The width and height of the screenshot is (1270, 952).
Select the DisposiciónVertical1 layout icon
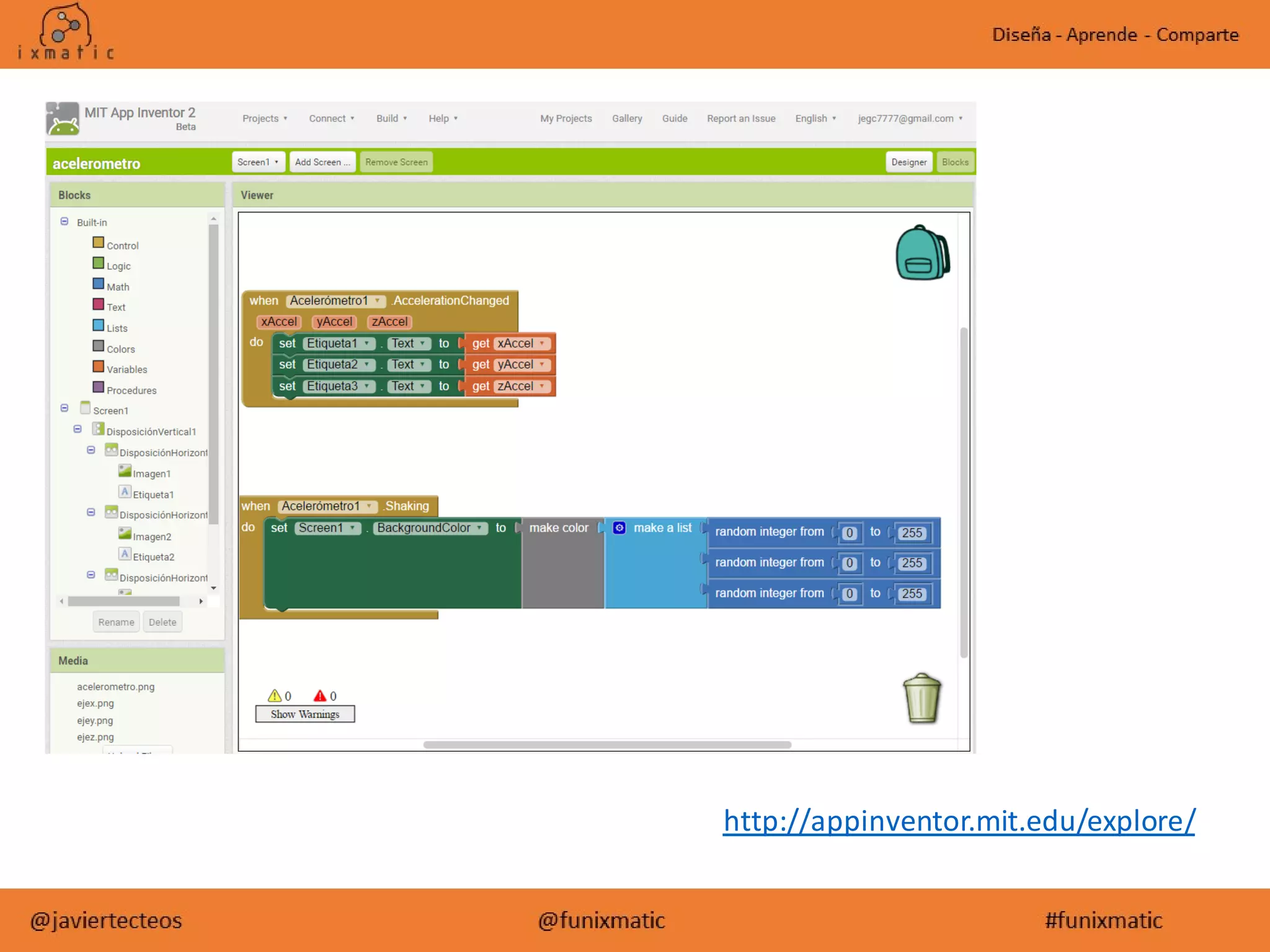98,429
